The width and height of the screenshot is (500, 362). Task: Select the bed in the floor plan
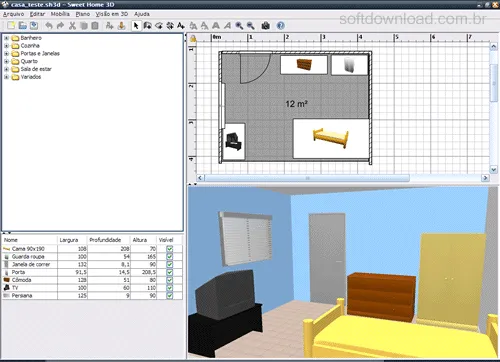pyautogui.click(x=331, y=138)
